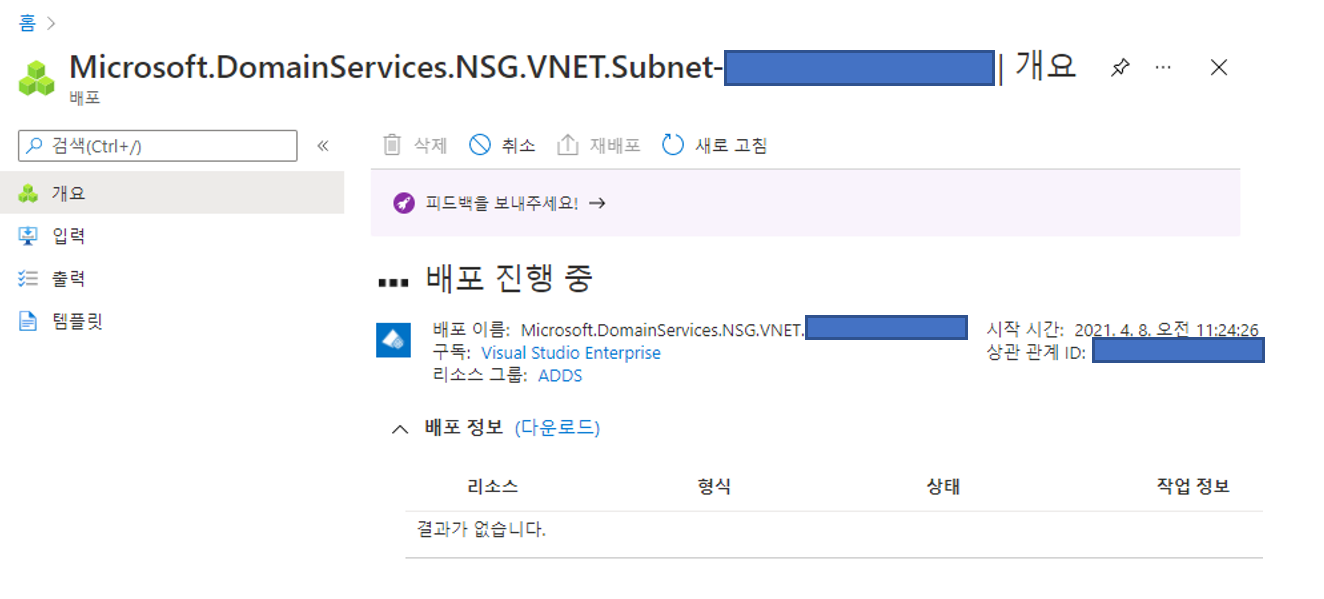Click the 출력 checklist icon
1324x599 pixels.
28,278
